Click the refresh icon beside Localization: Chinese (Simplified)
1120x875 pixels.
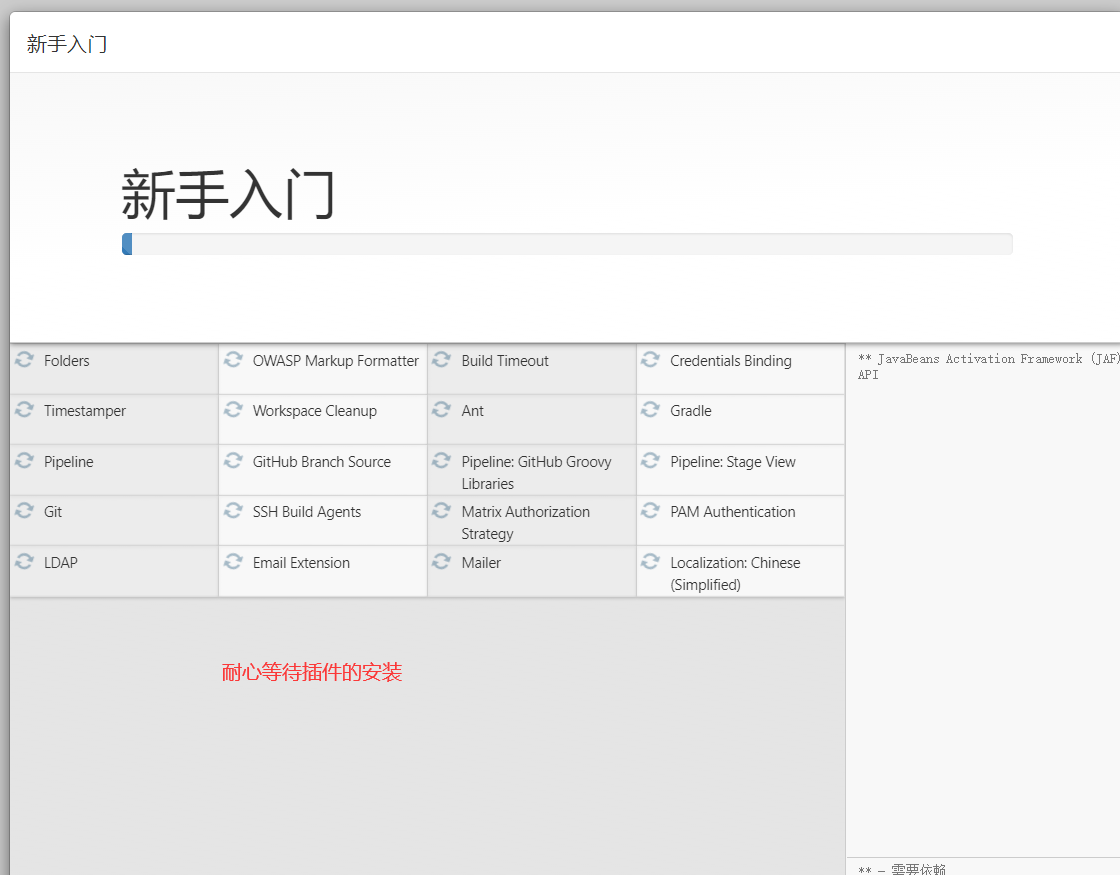[x=650, y=561]
